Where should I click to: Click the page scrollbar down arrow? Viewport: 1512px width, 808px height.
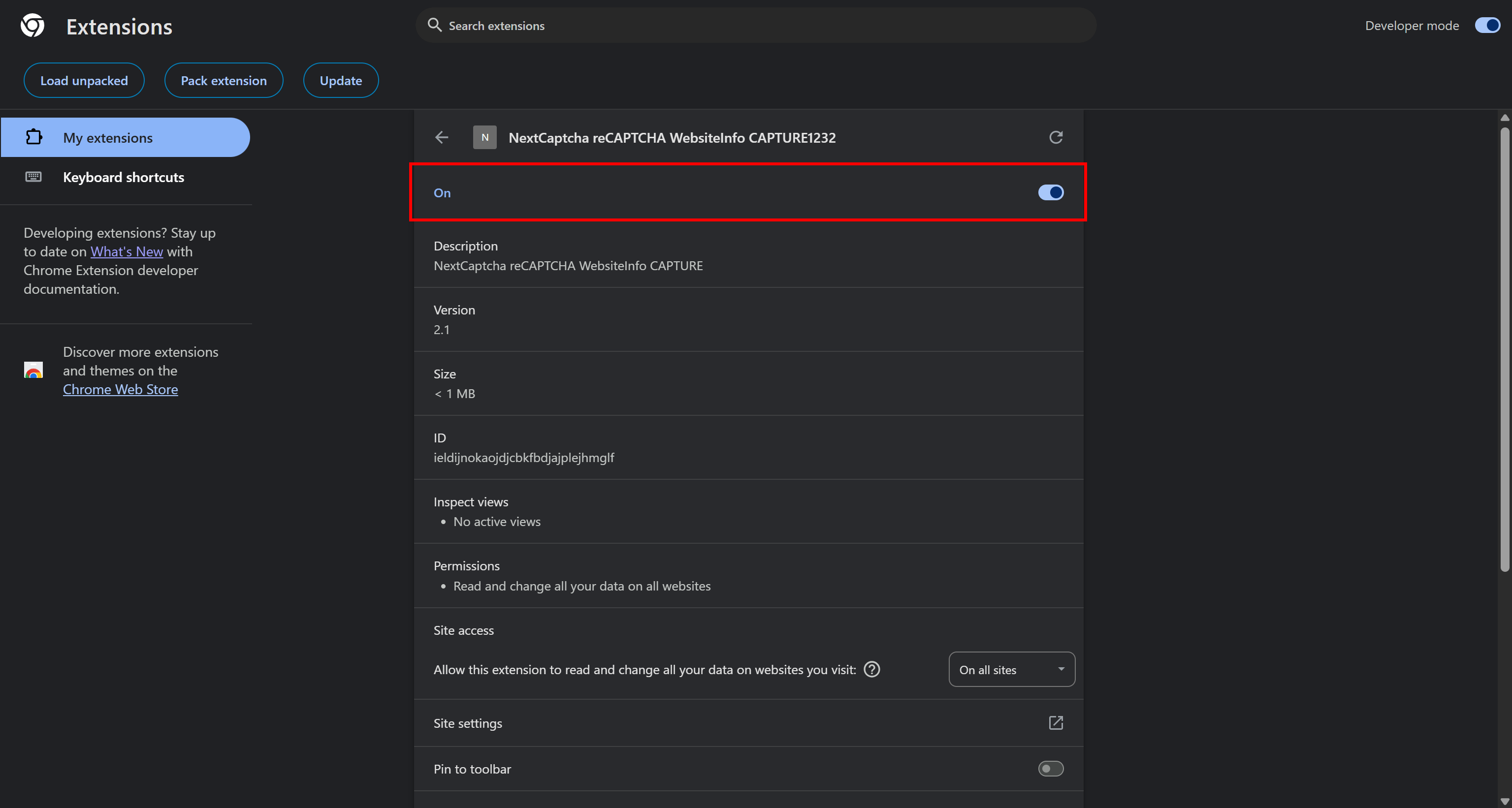point(1505,801)
